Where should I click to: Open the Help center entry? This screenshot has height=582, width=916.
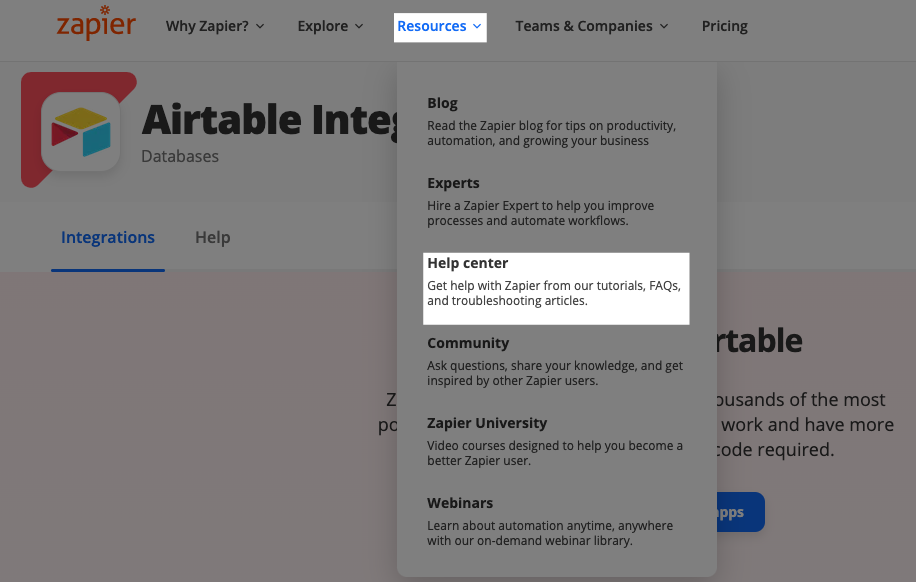(x=556, y=289)
